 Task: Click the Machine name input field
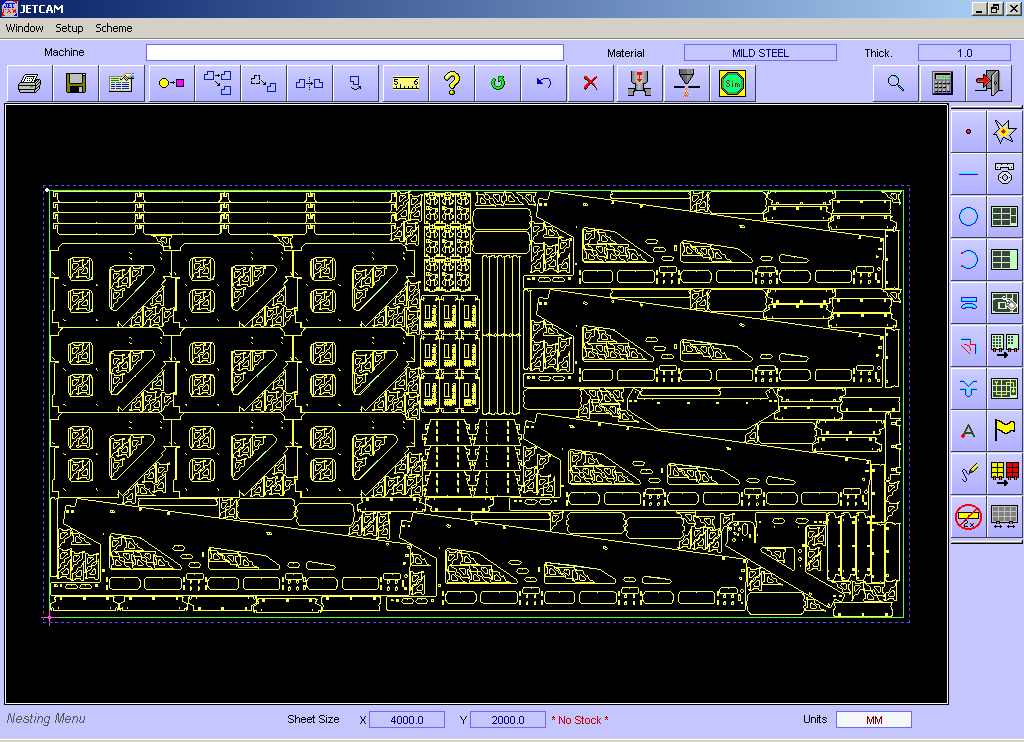pyautogui.click(x=355, y=53)
